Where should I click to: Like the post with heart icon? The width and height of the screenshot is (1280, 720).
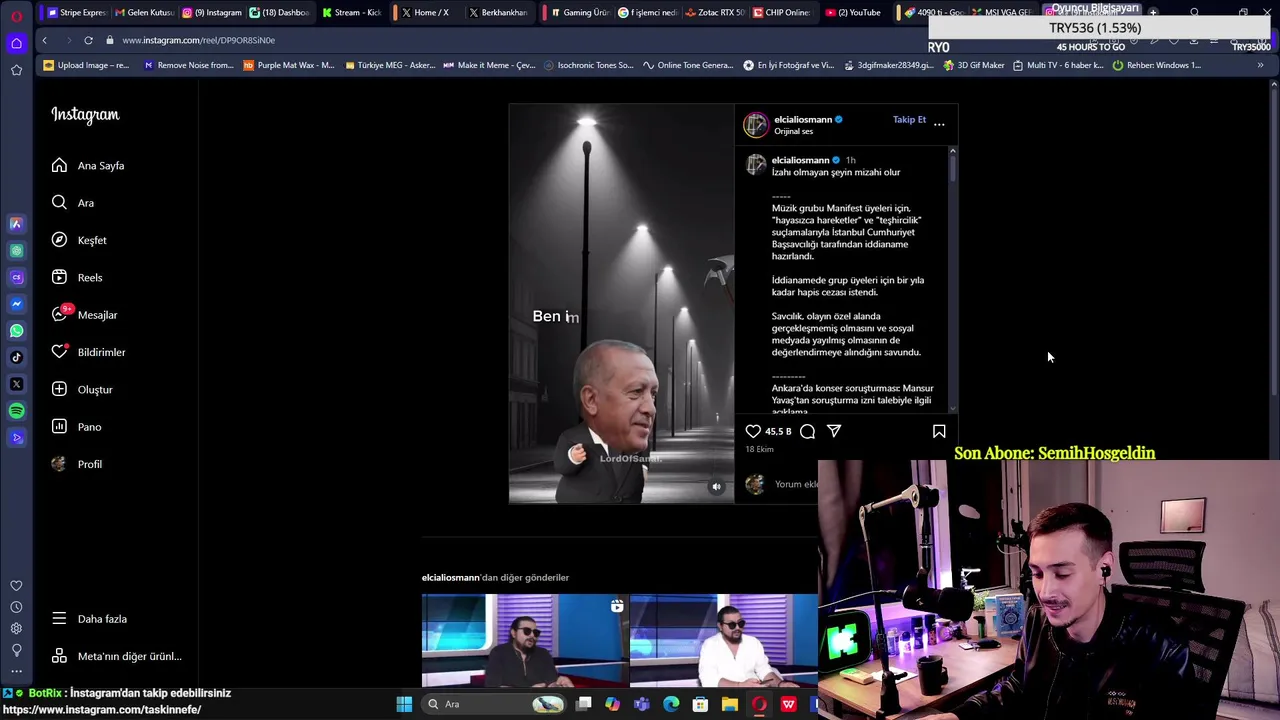click(753, 431)
